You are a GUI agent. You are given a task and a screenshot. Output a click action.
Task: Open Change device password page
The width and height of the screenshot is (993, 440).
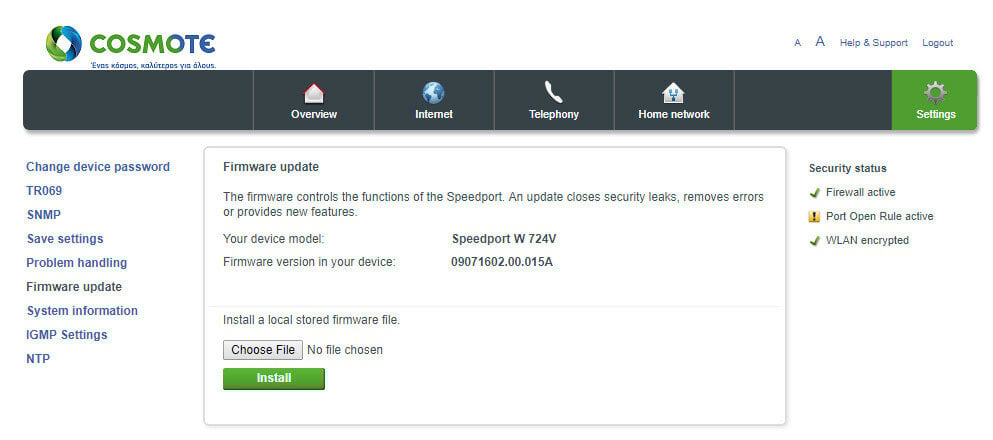pos(98,167)
